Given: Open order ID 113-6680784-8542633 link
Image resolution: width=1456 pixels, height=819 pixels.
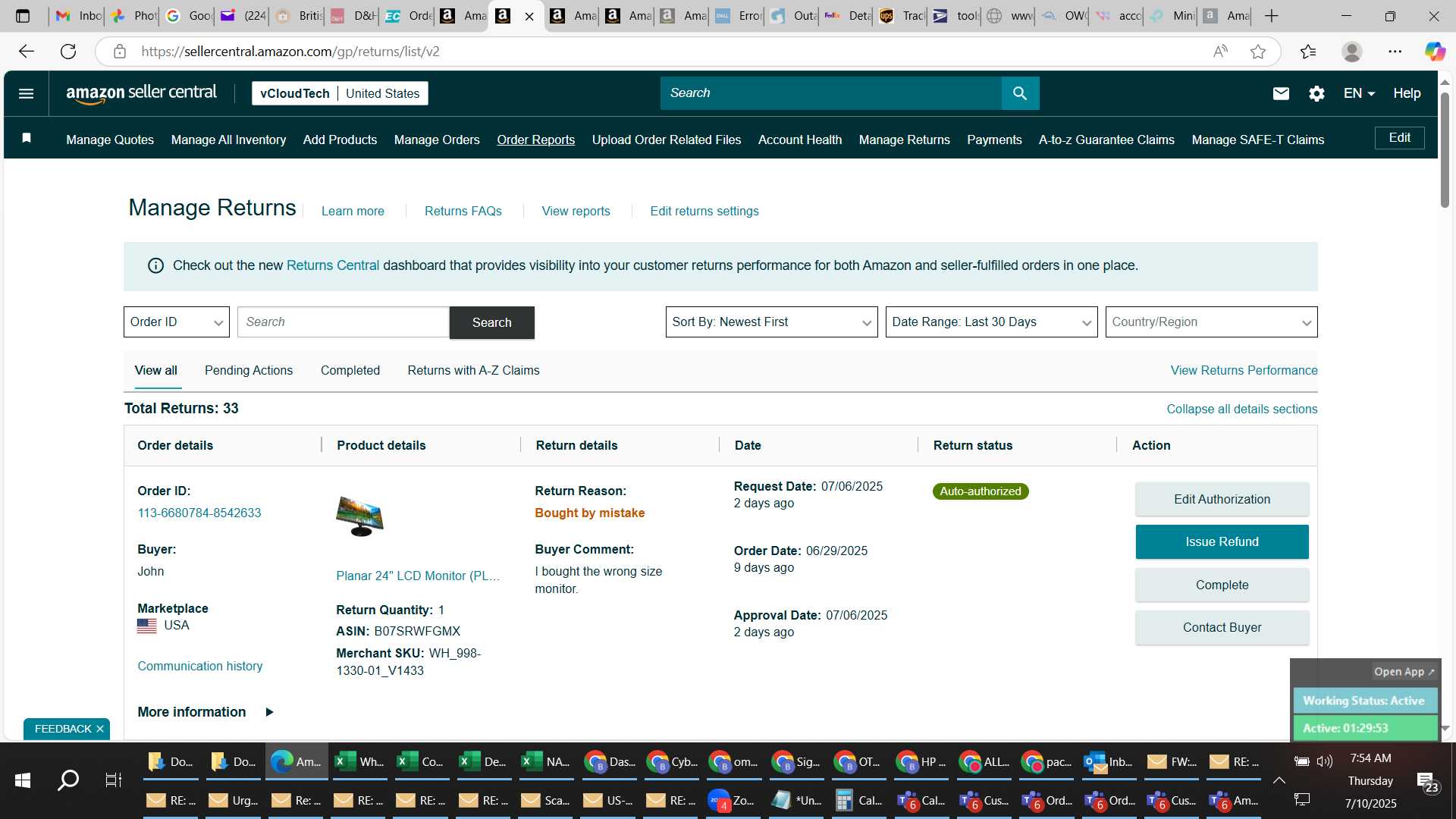Looking at the screenshot, I should (199, 513).
